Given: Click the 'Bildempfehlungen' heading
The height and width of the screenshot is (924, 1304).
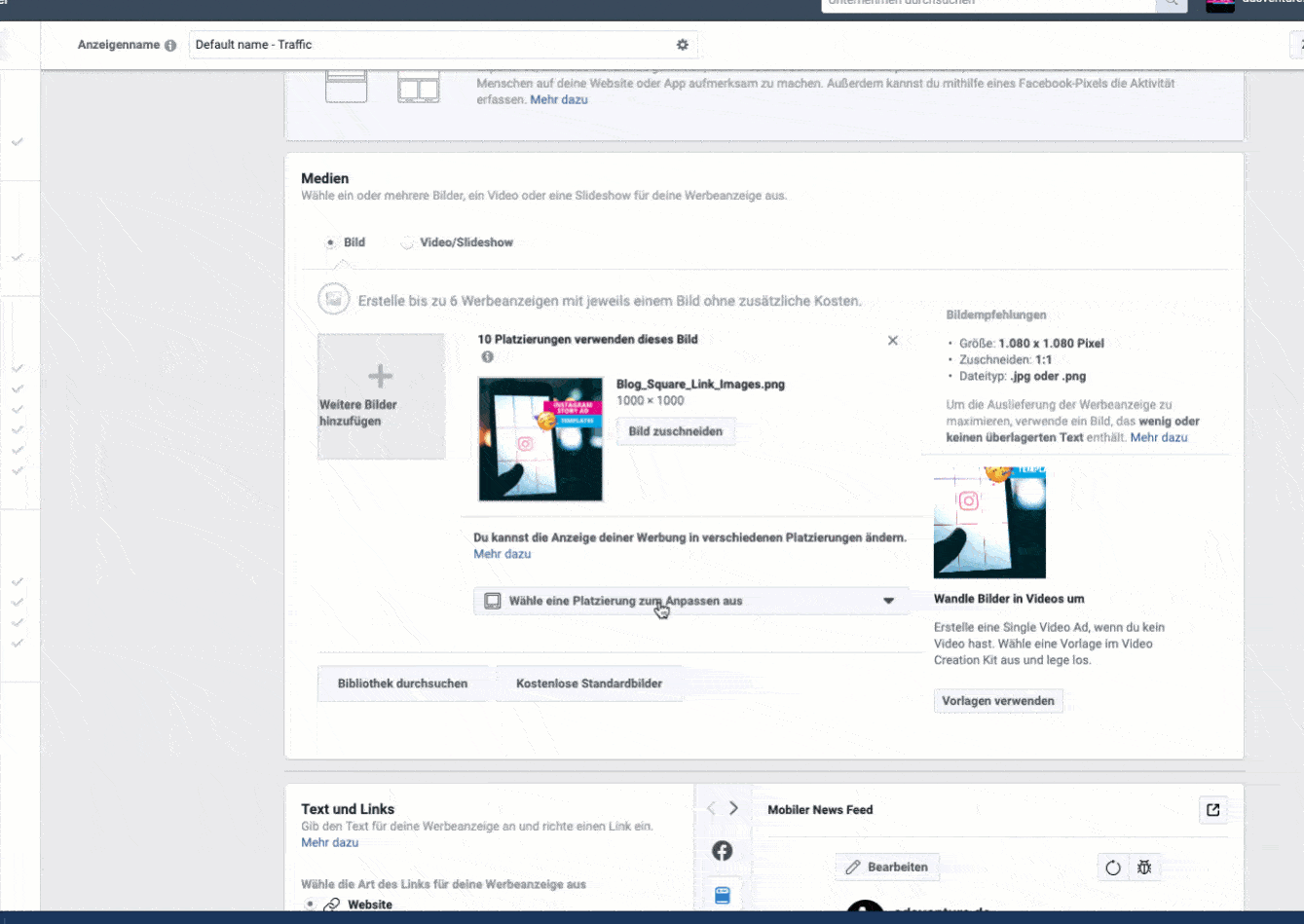Looking at the screenshot, I should [996, 314].
